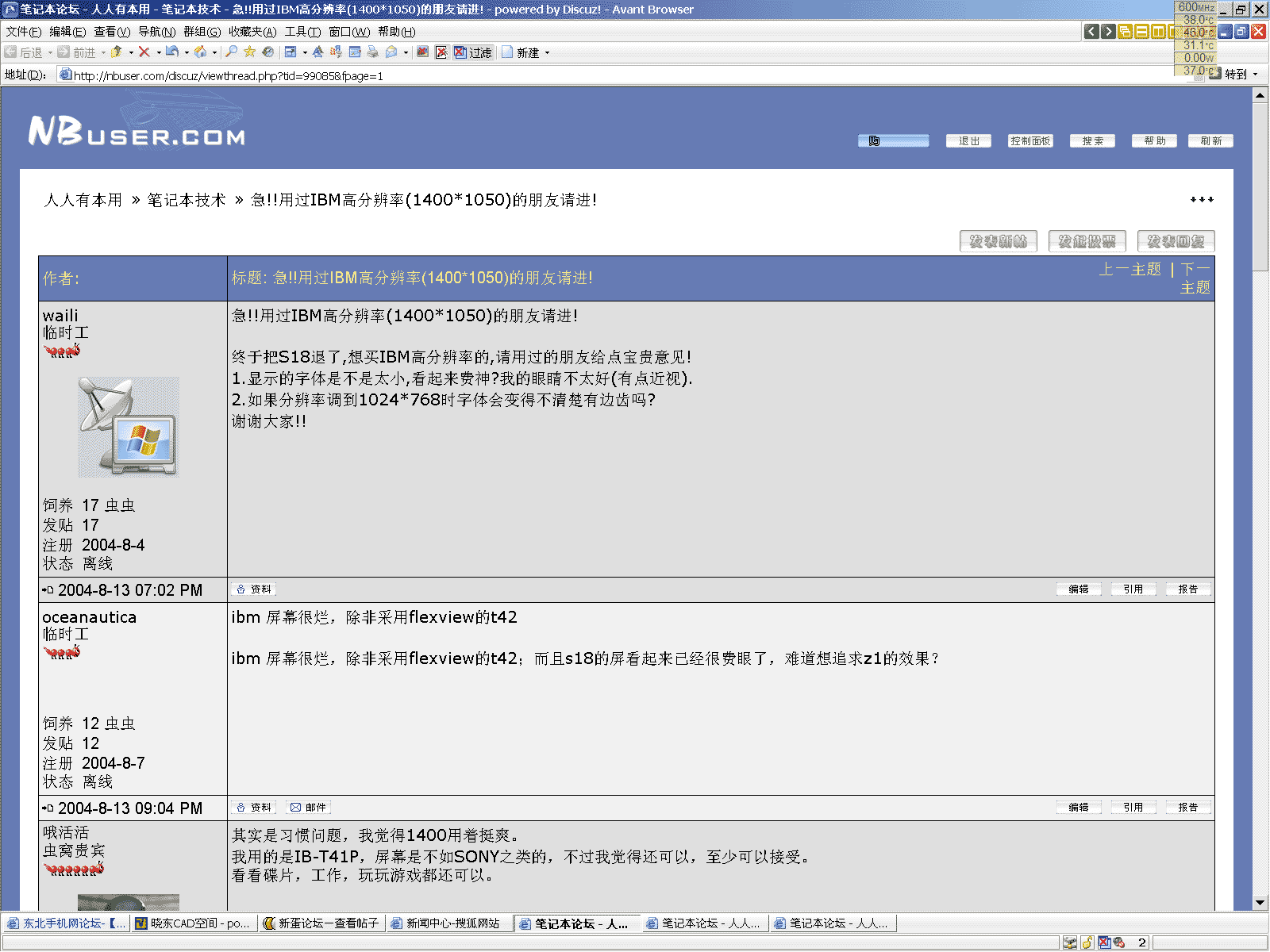
Task: Open the 编辑(E) menu
Action: coord(67,32)
